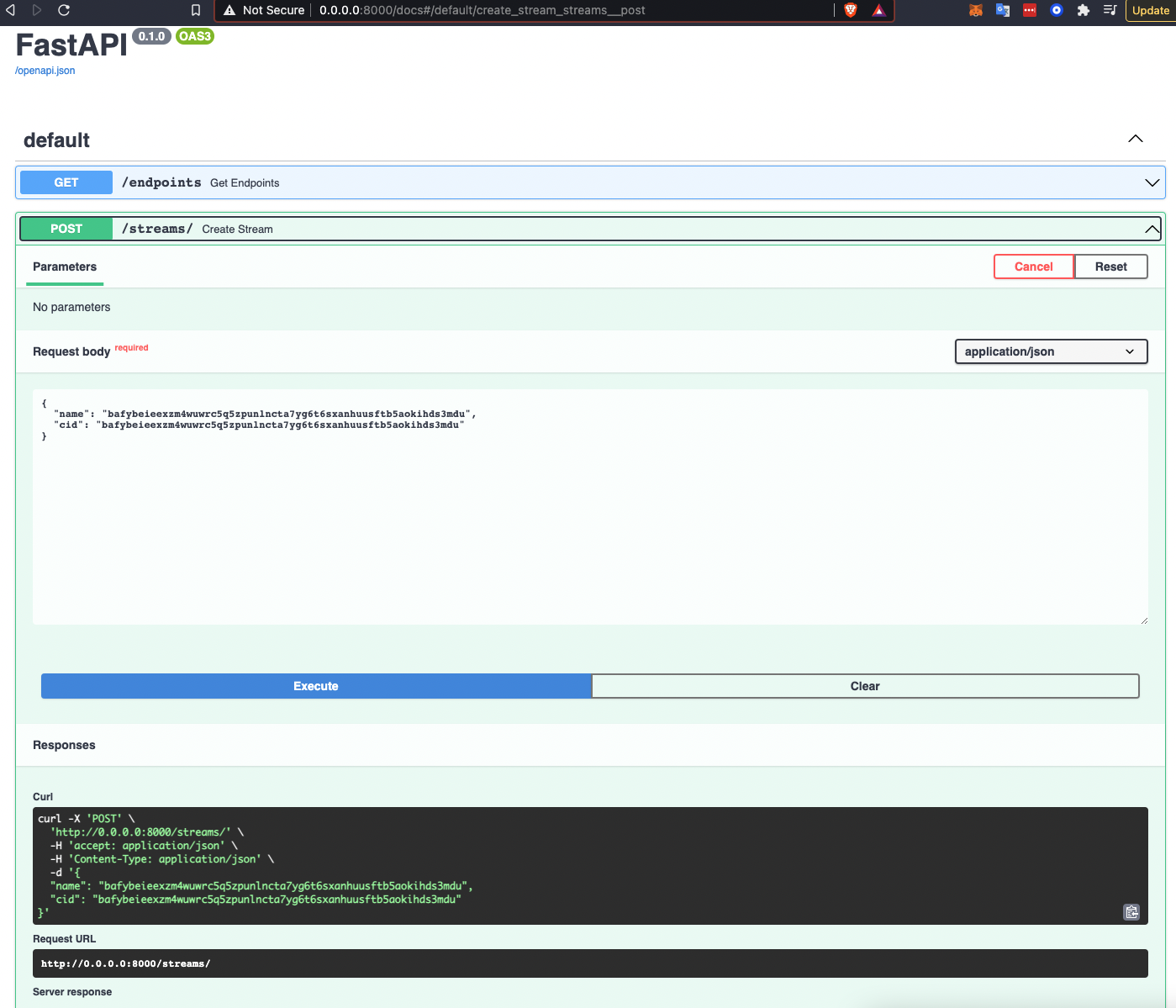Click the blue GET method badge
The image size is (1176, 1008).
tap(66, 182)
